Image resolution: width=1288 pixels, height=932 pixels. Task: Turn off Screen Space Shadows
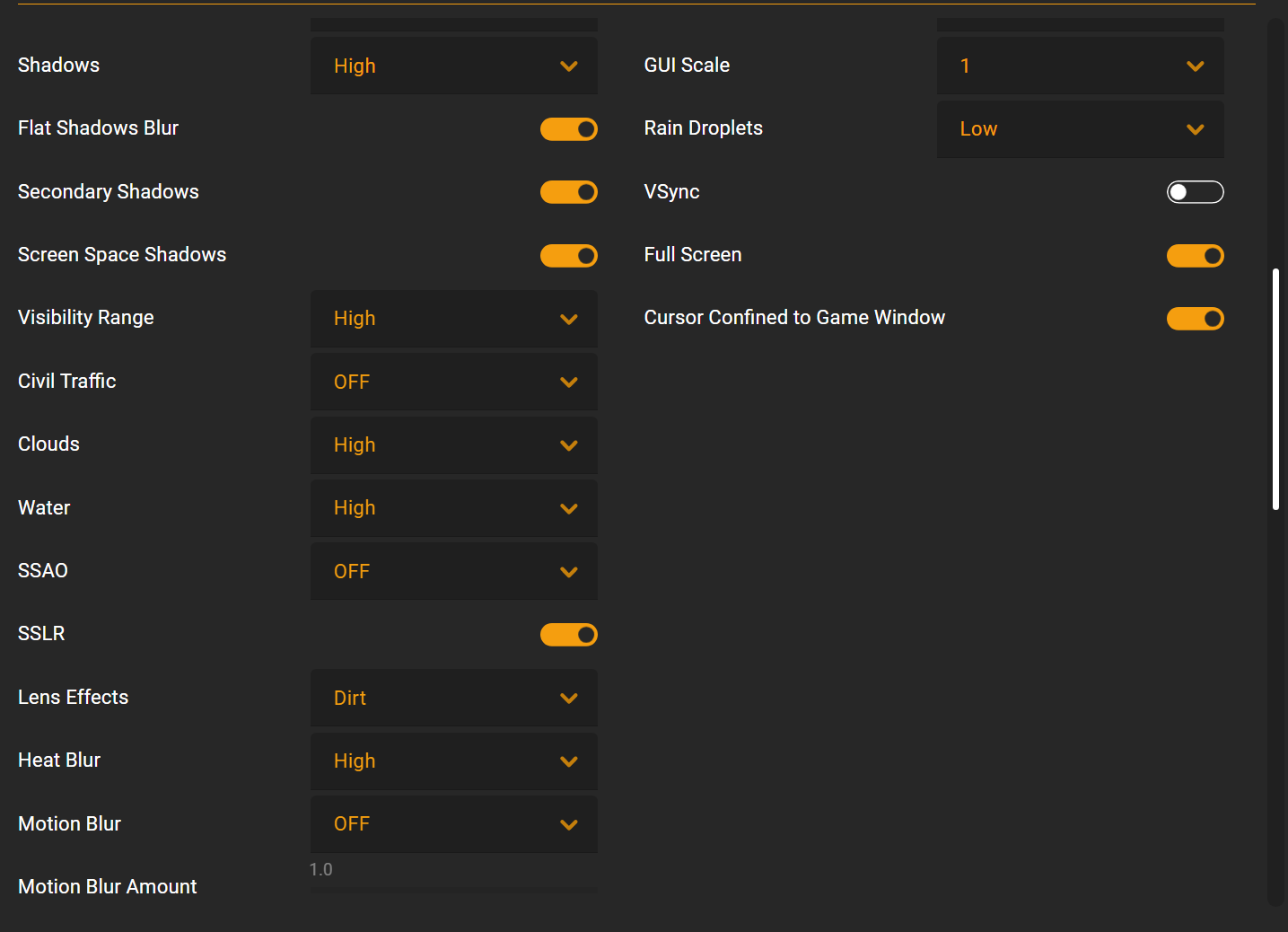pyautogui.click(x=568, y=256)
